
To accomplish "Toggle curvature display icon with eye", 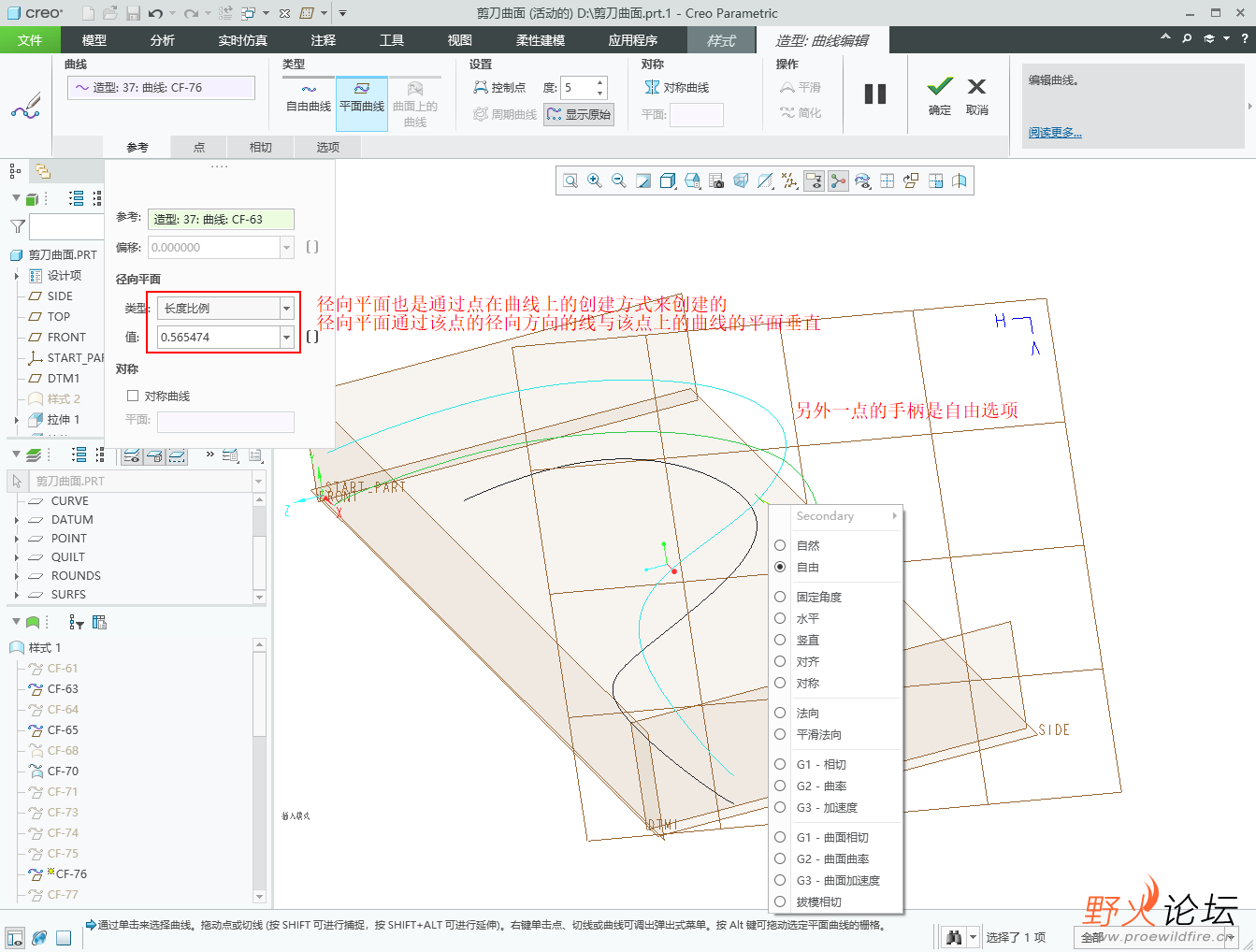I will (862, 181).
